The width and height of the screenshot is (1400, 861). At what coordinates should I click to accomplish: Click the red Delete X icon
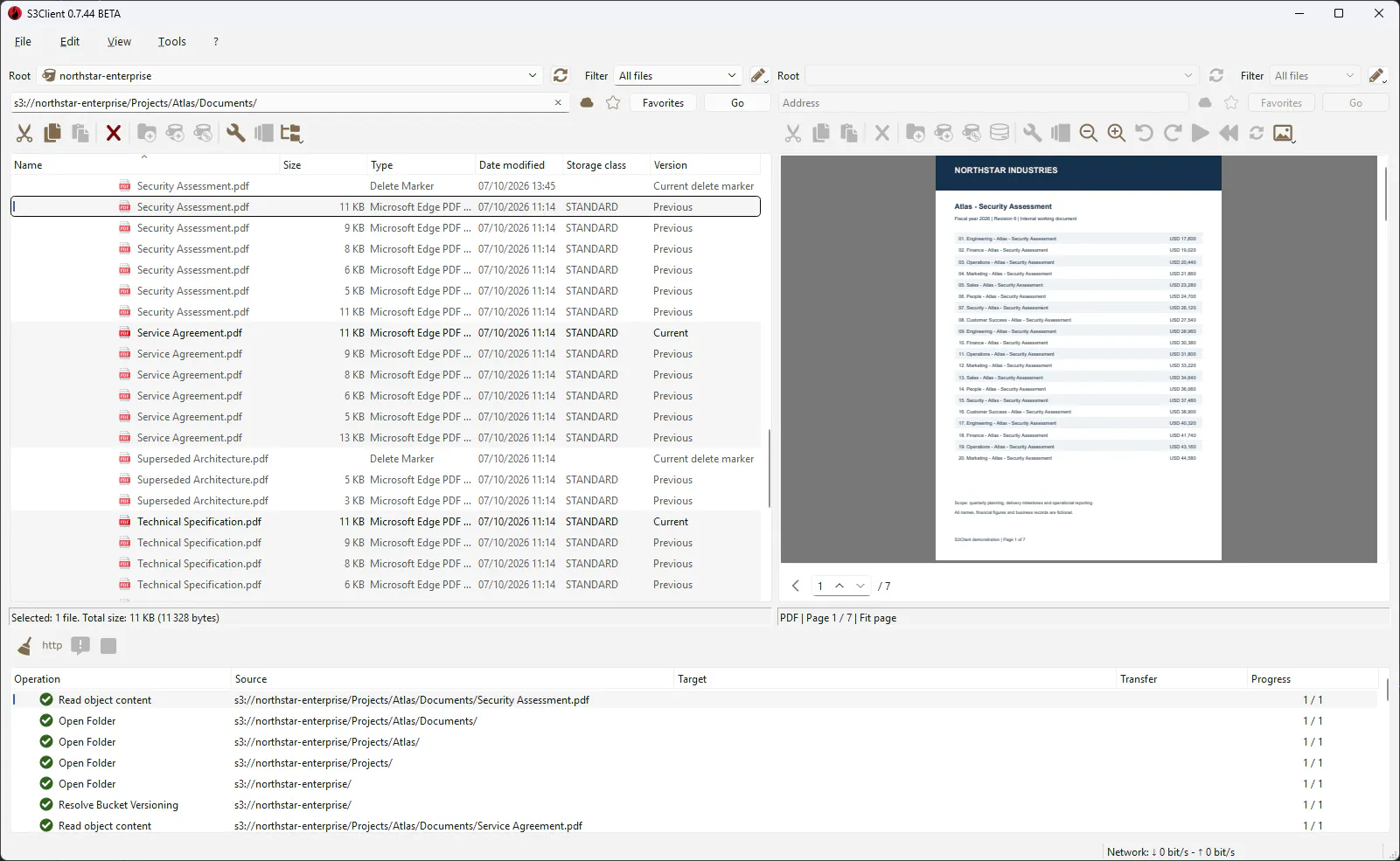114,133
